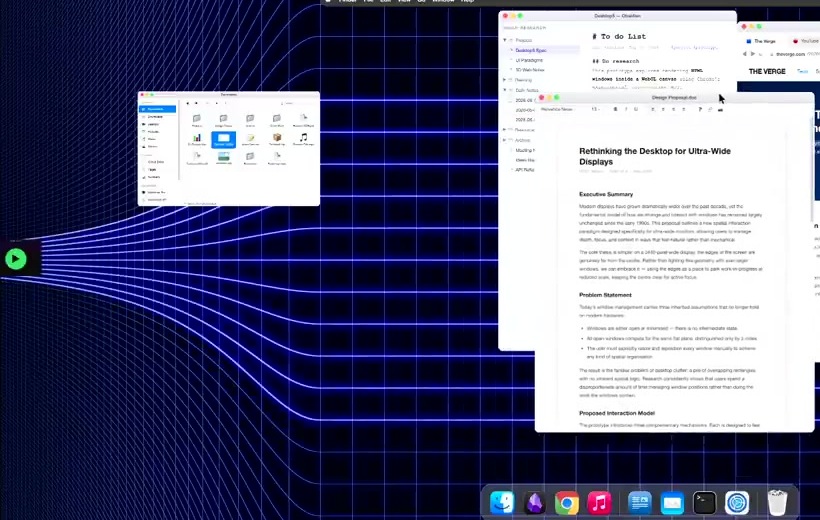Viewport: 820px width, 520px height.
Task: Open the Tech link on The Verge
Action: coord(802,71)
